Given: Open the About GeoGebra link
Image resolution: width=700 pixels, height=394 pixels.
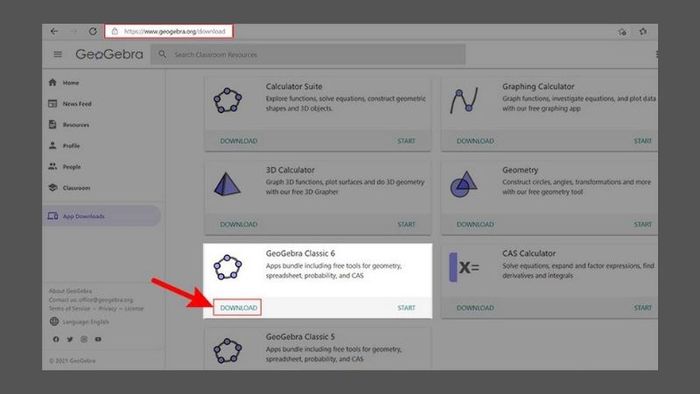Looking at the screenshot, I should tap(70, 291).
